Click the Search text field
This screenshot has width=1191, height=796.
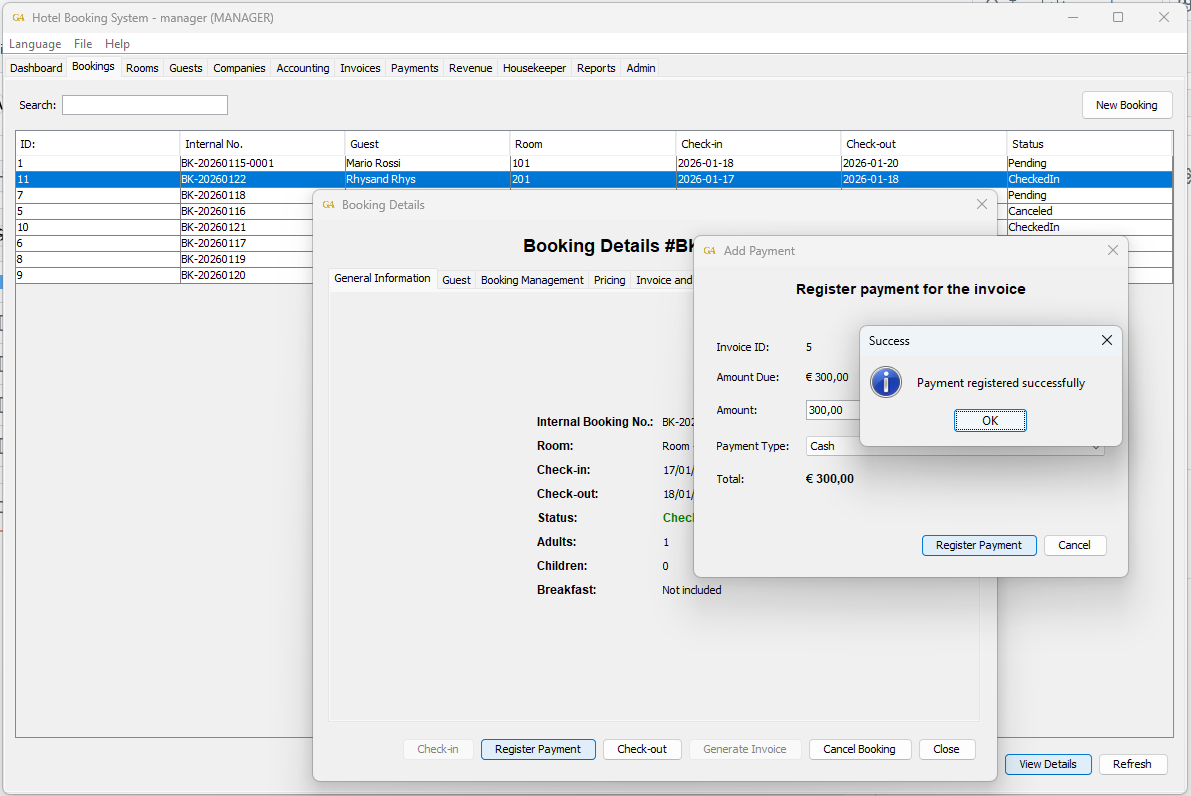coord(144,105)
